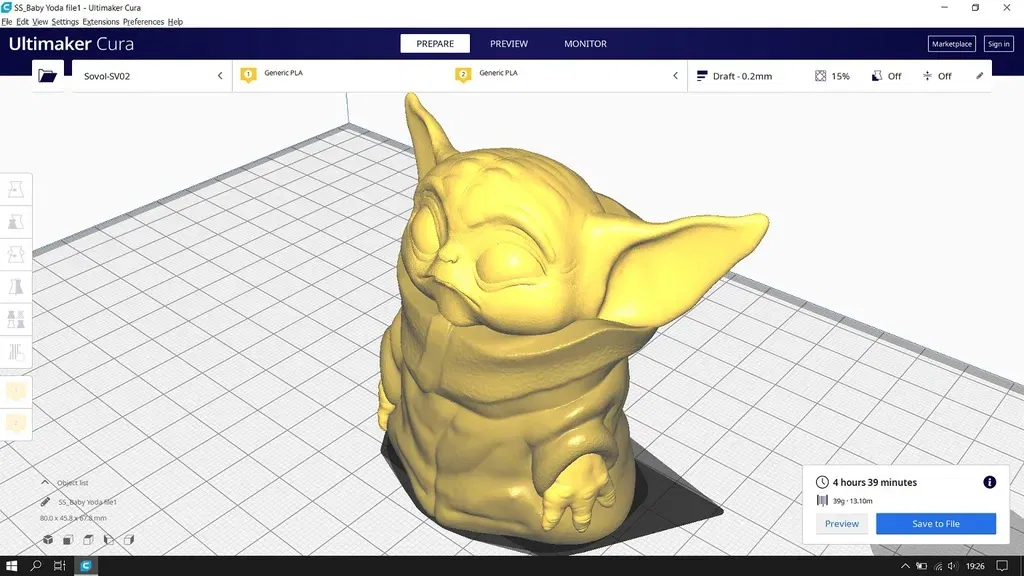Screen dimensions: 1024x576
Task: Select the Support Blocker tool
Action: click(x=15, y=353)
